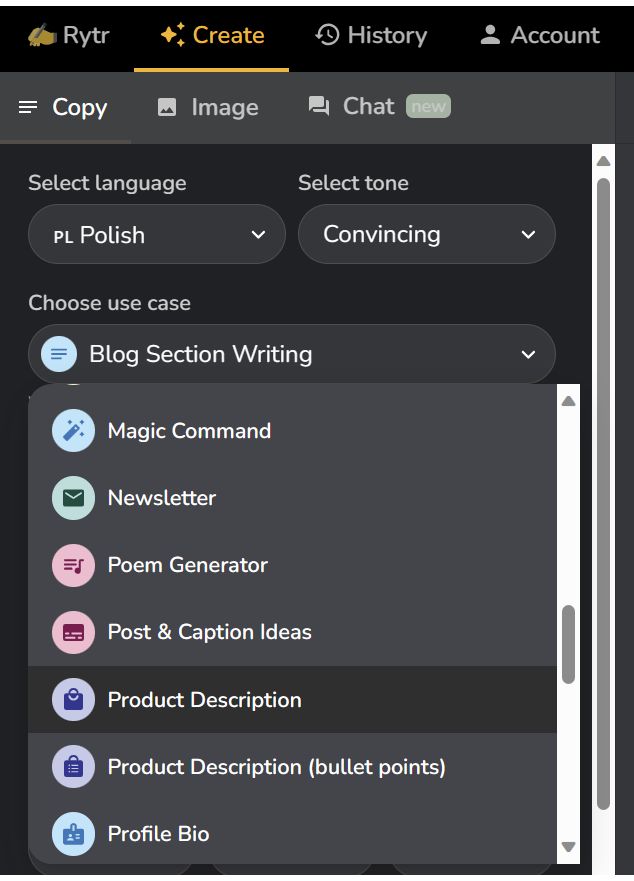The image size is (634, 881).
Task: Choose Newsletter from the use case list
Action: click(162, 498)
